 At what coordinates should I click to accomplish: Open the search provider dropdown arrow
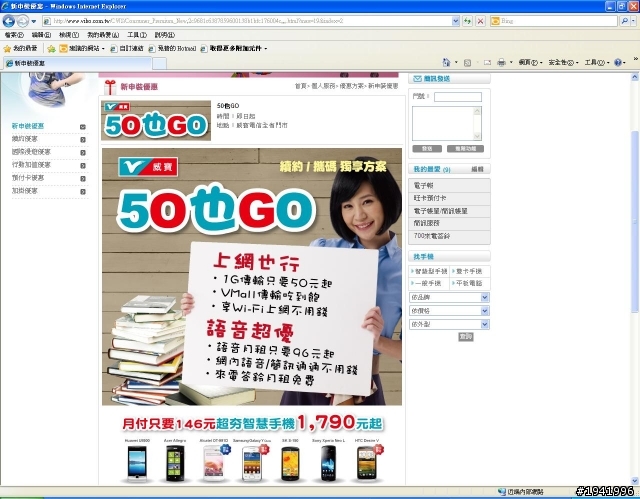point(633,21)
